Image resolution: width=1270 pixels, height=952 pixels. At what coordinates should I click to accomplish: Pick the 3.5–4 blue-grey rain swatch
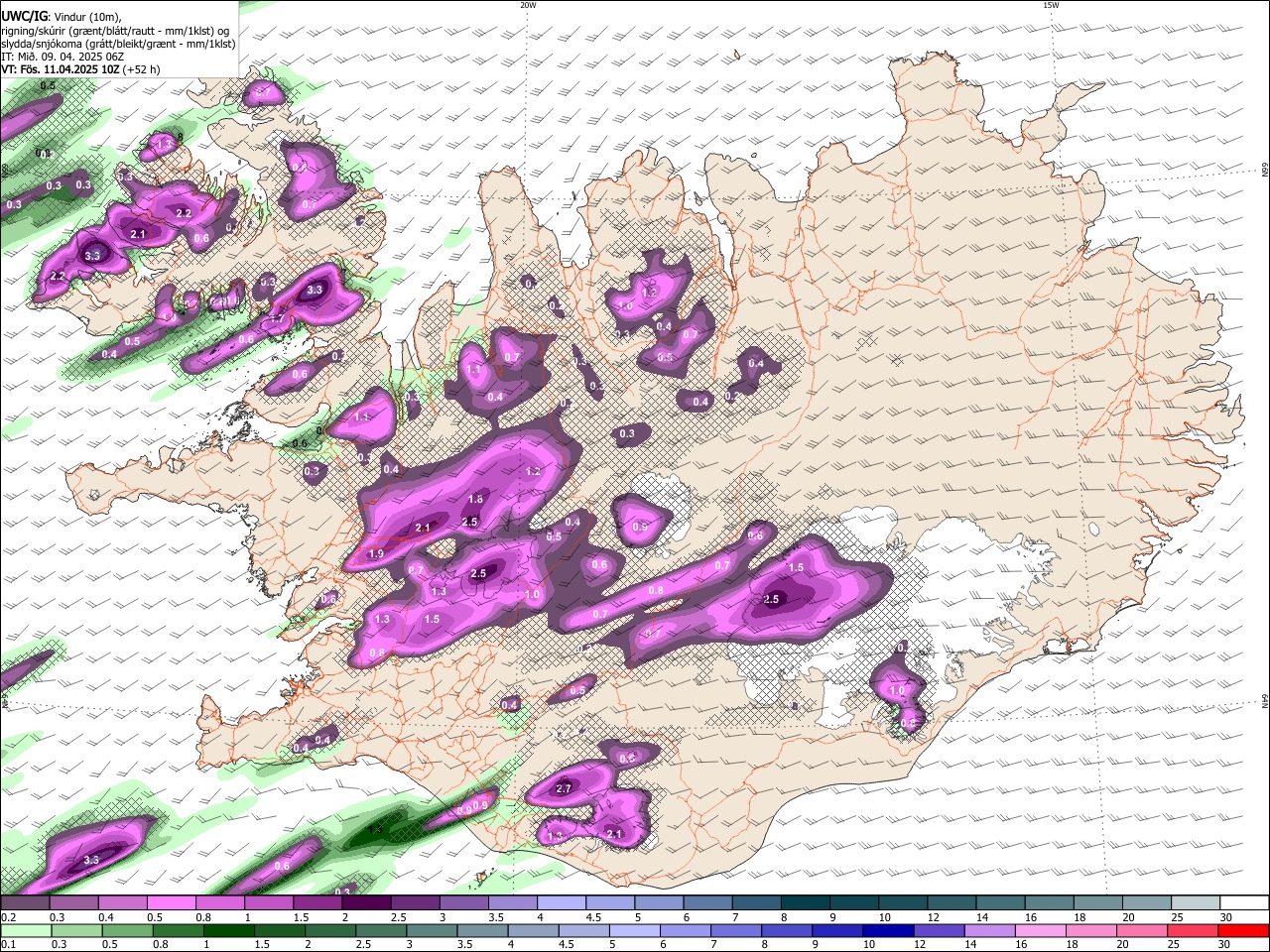[483, 931]
